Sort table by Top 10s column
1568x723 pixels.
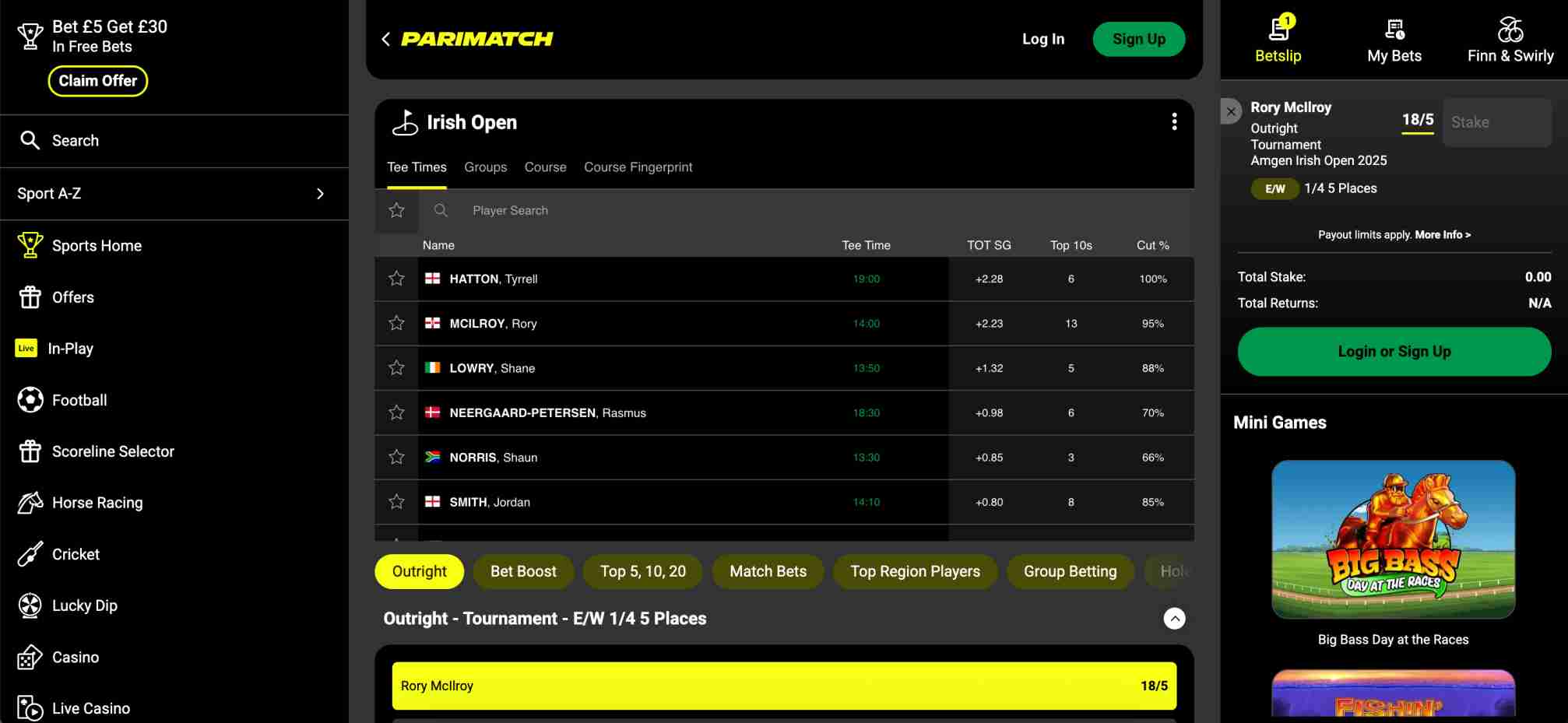pos(1071,245)
